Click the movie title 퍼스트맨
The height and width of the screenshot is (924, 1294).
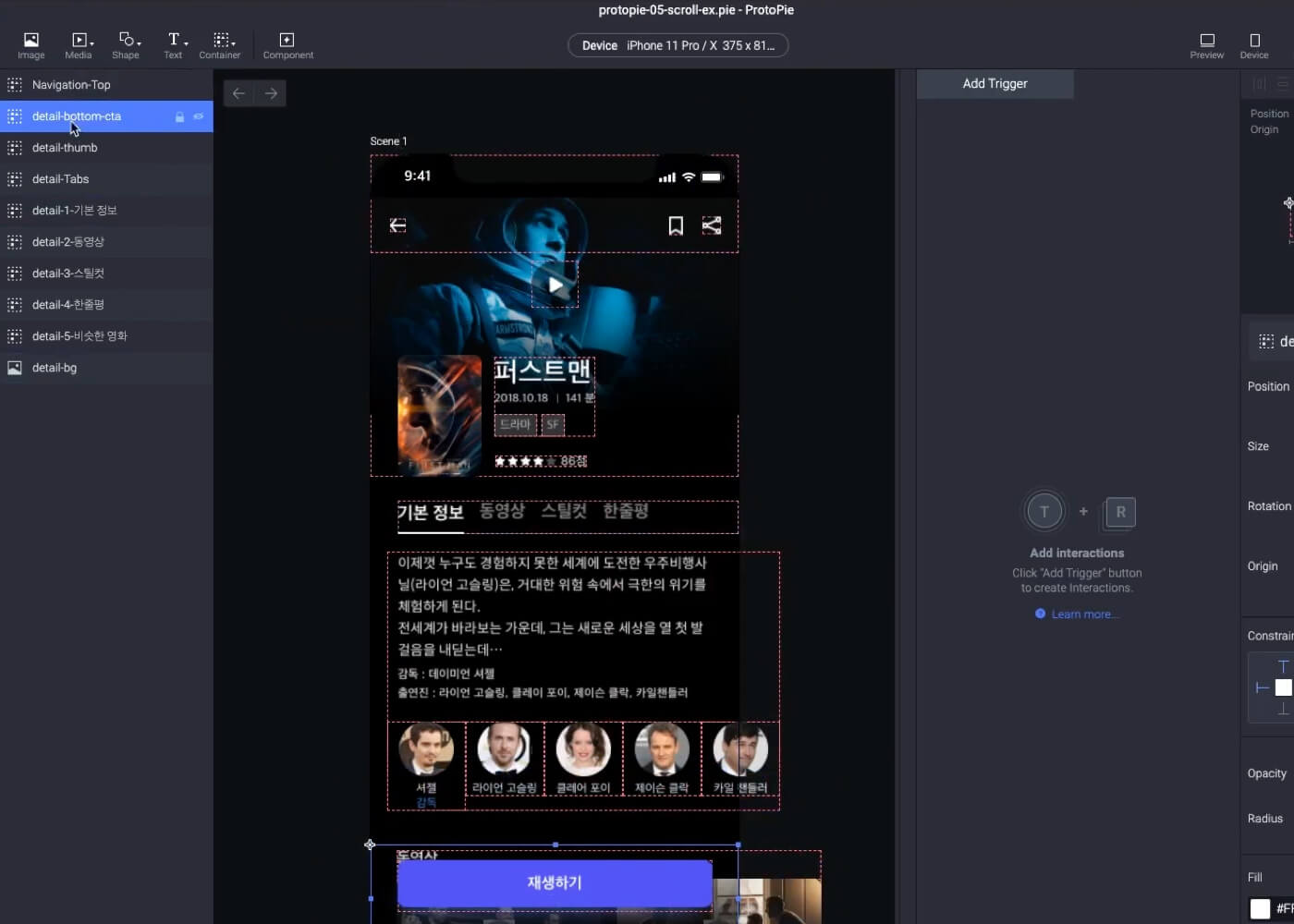(543, 371)
